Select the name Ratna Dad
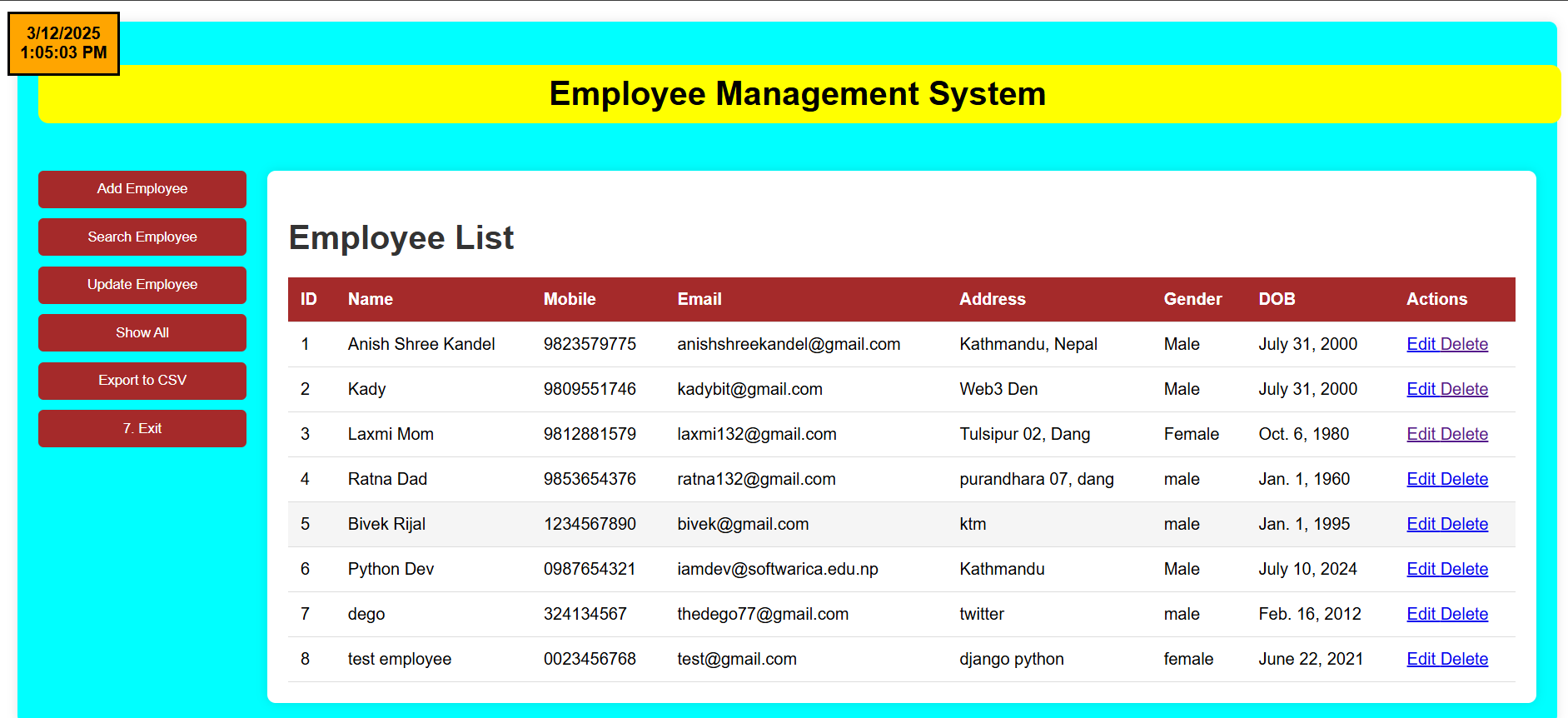This screenshot has width=1568, height=718. [387, 479]
